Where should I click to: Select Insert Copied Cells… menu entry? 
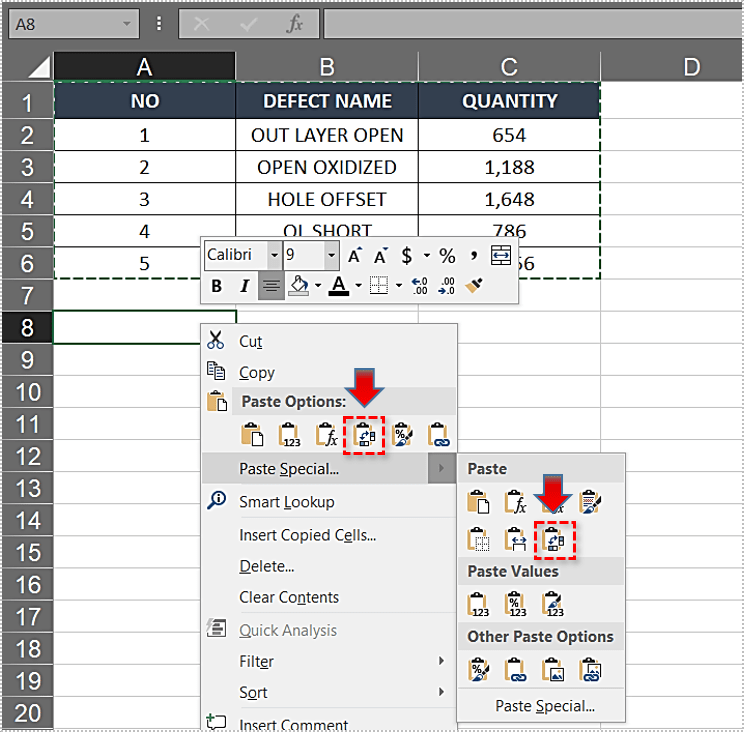pos(307,535)
